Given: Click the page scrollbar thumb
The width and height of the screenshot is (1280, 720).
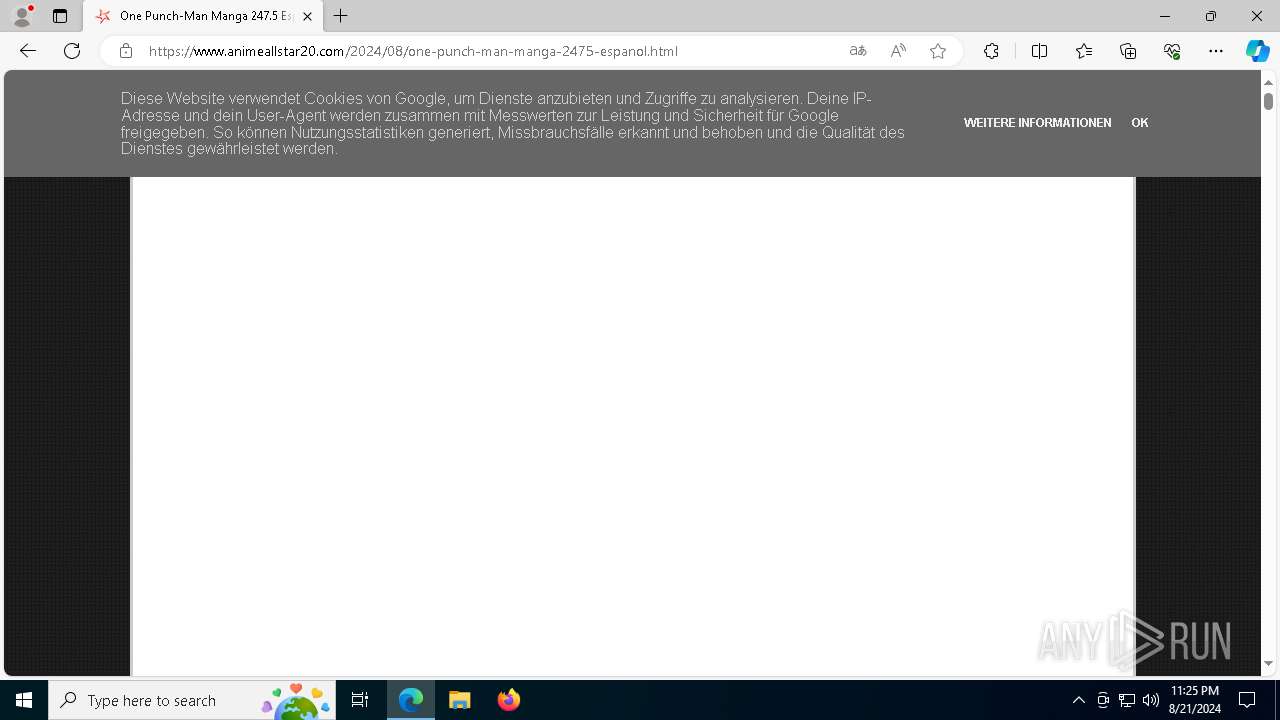Looking at the screenshot, I should coord(1268,101).
